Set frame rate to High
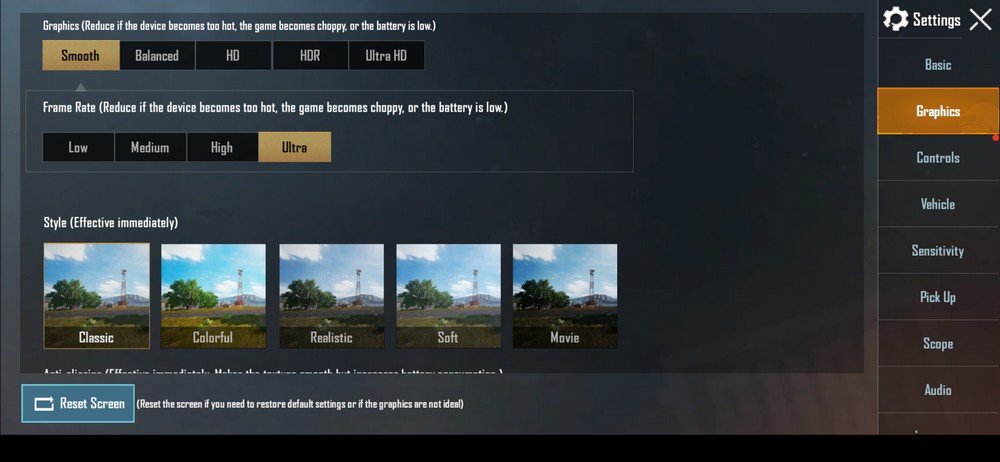The image size is (1000, 462). (223, 147)
